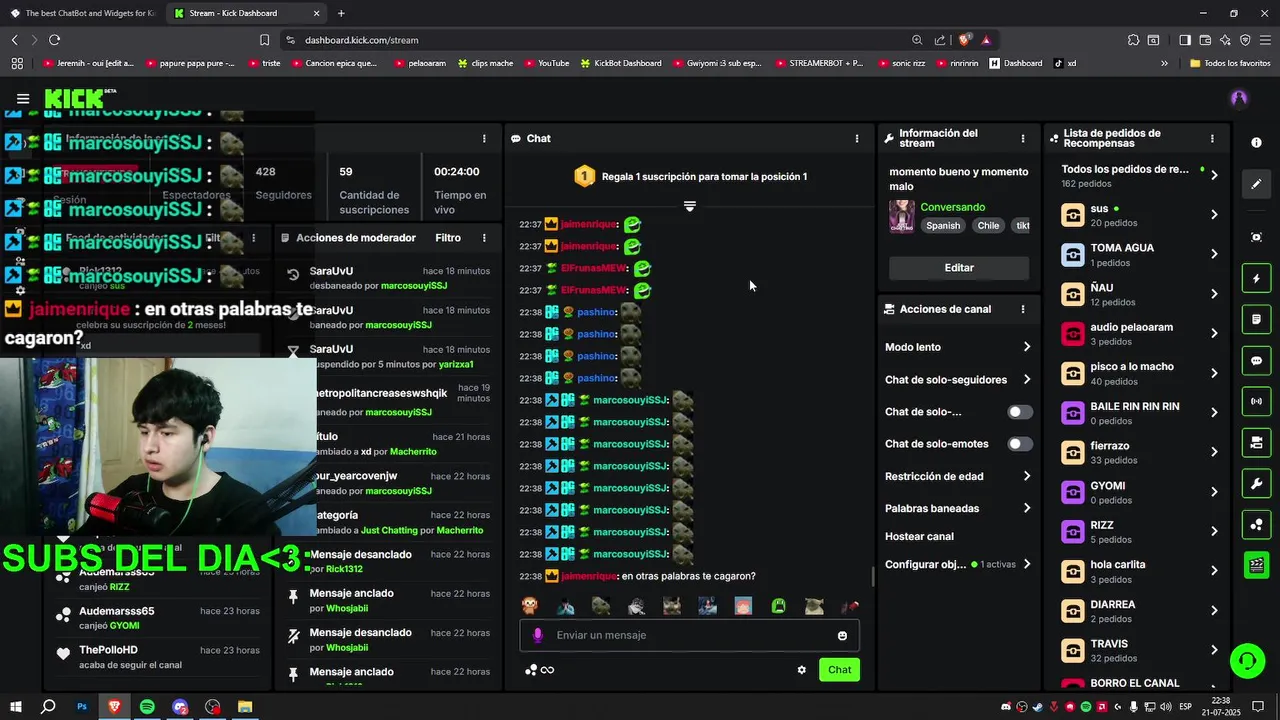Switch to the best ChatBot browser tab

(82, 13)
